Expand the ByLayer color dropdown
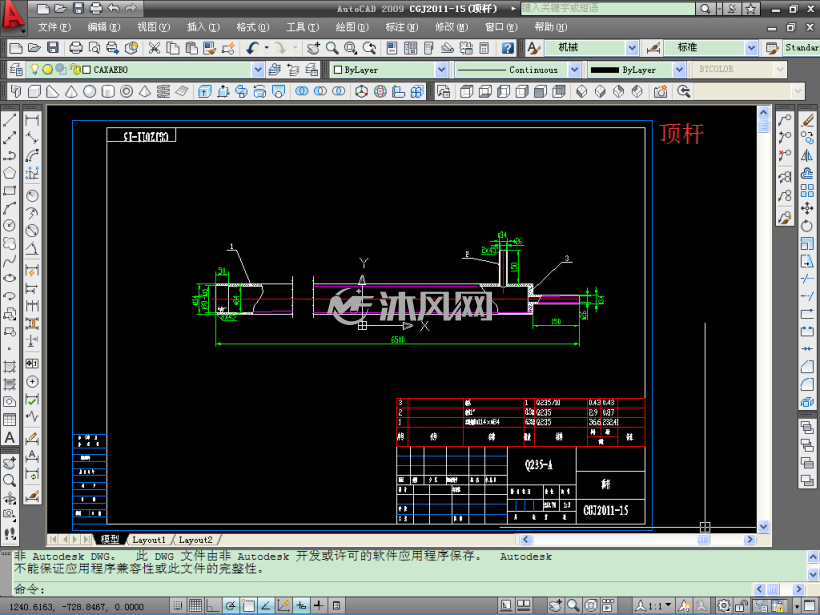This screenshot has height=615, width=820. click(390, 70)
